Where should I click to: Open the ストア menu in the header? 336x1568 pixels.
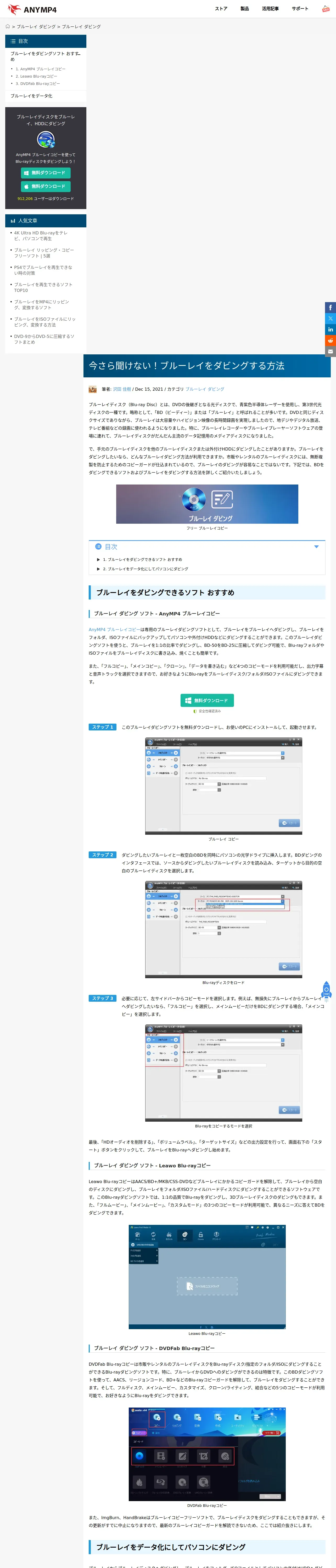(x=221, y=9)
